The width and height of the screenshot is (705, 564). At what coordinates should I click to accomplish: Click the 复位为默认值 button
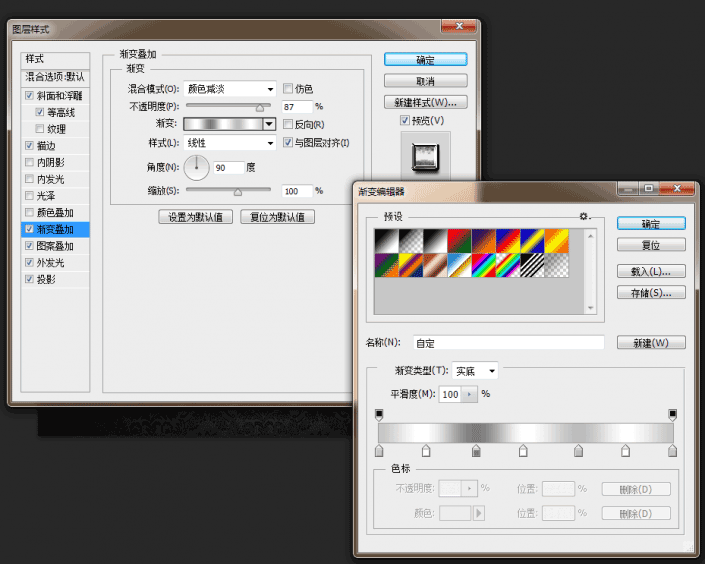click(277, 217)
